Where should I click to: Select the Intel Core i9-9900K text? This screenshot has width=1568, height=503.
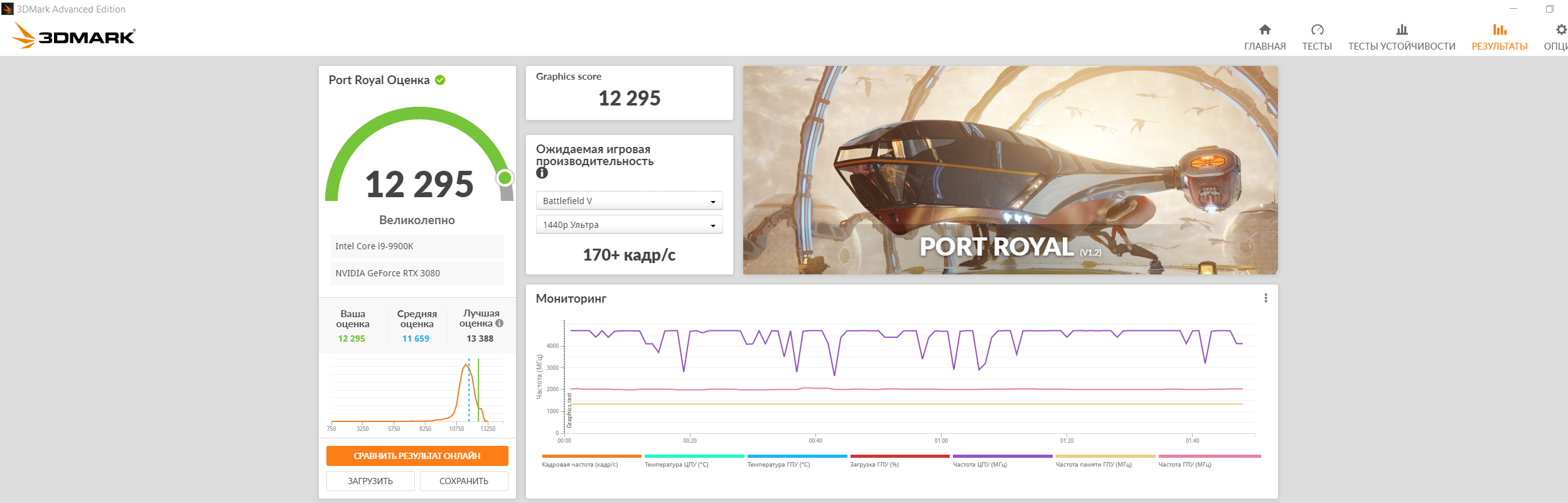374,246
